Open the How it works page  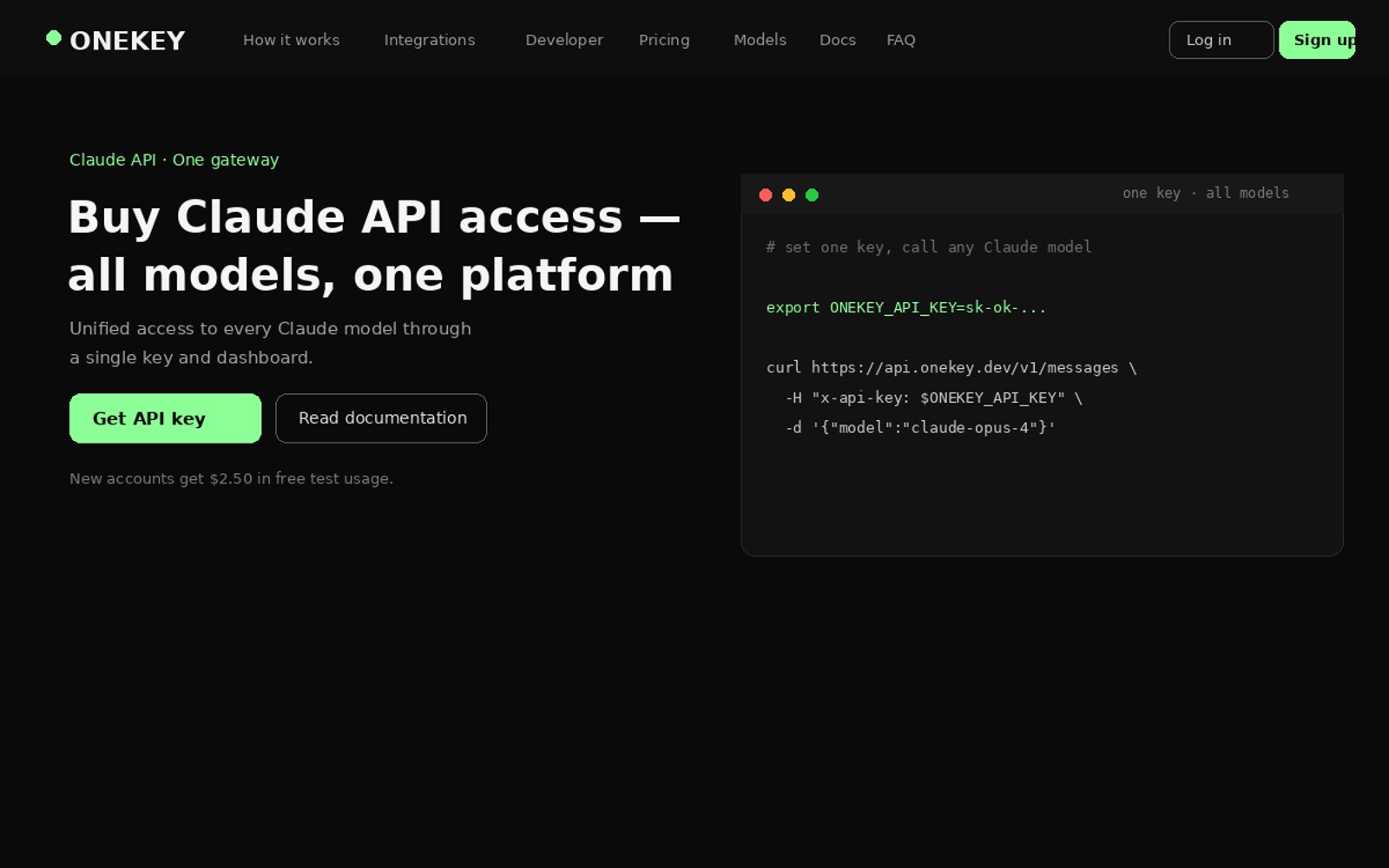tap(292, 40)
